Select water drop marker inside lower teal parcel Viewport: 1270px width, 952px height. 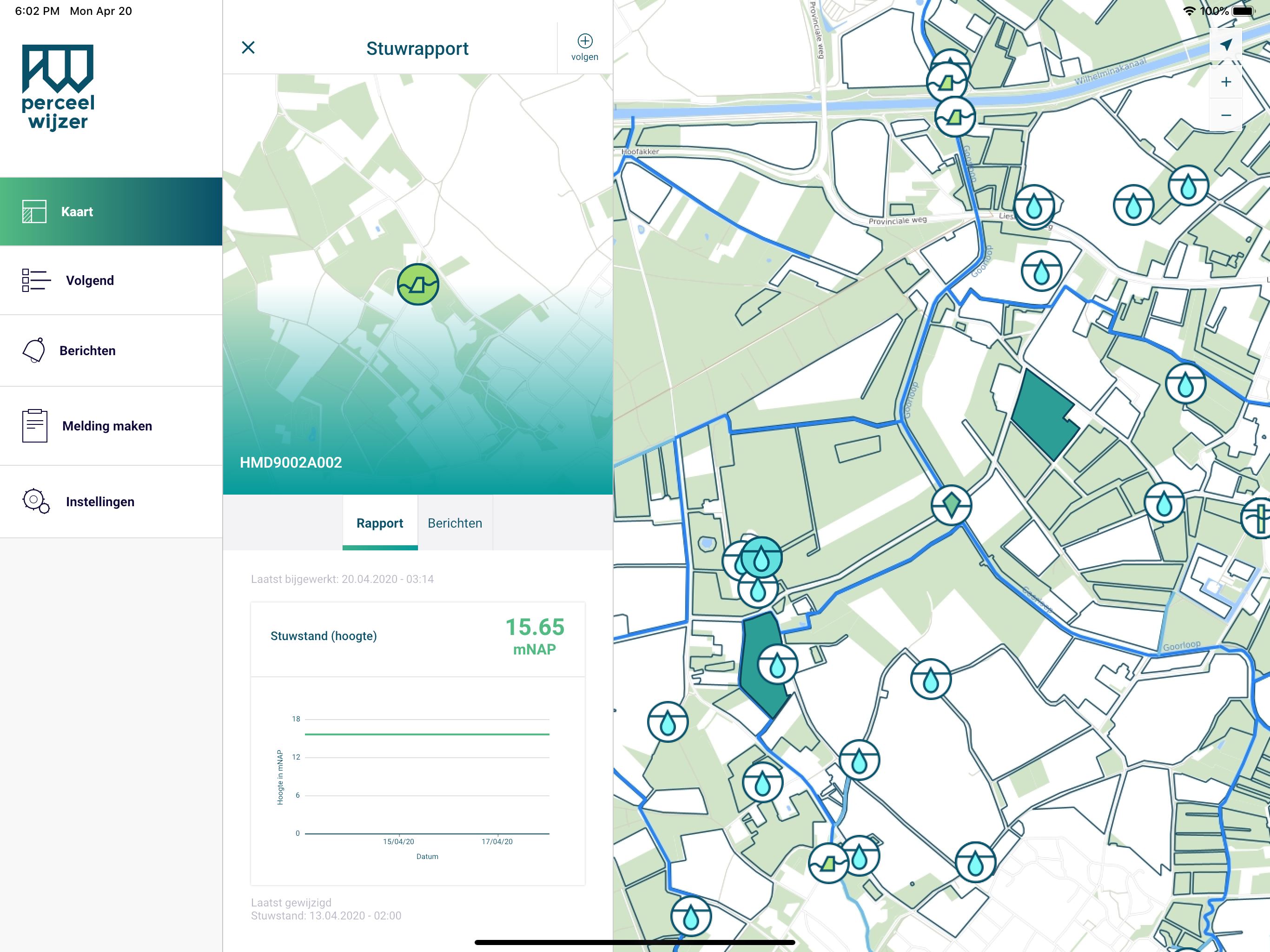(777, 665)
